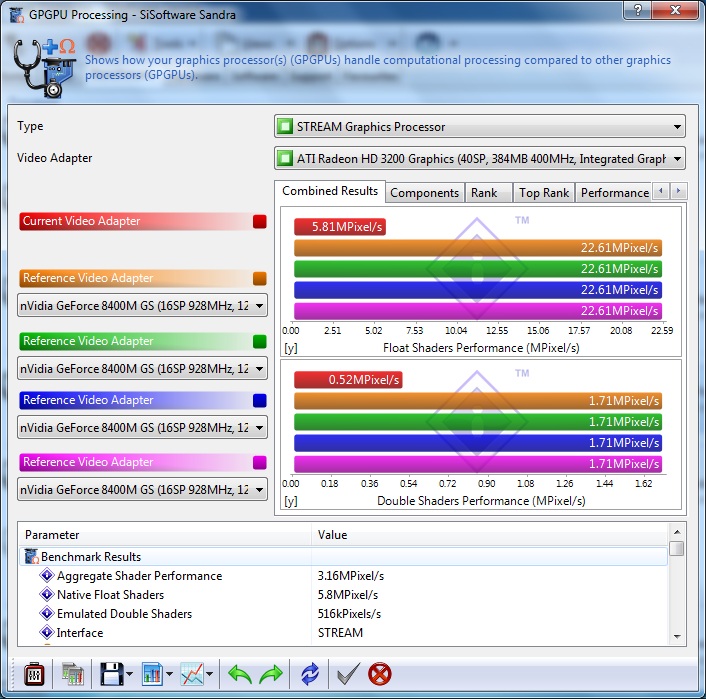The height and width of the screenshot is (699, 706).
Task: Select the Native Float Shaders row
Action: [344, 595]
